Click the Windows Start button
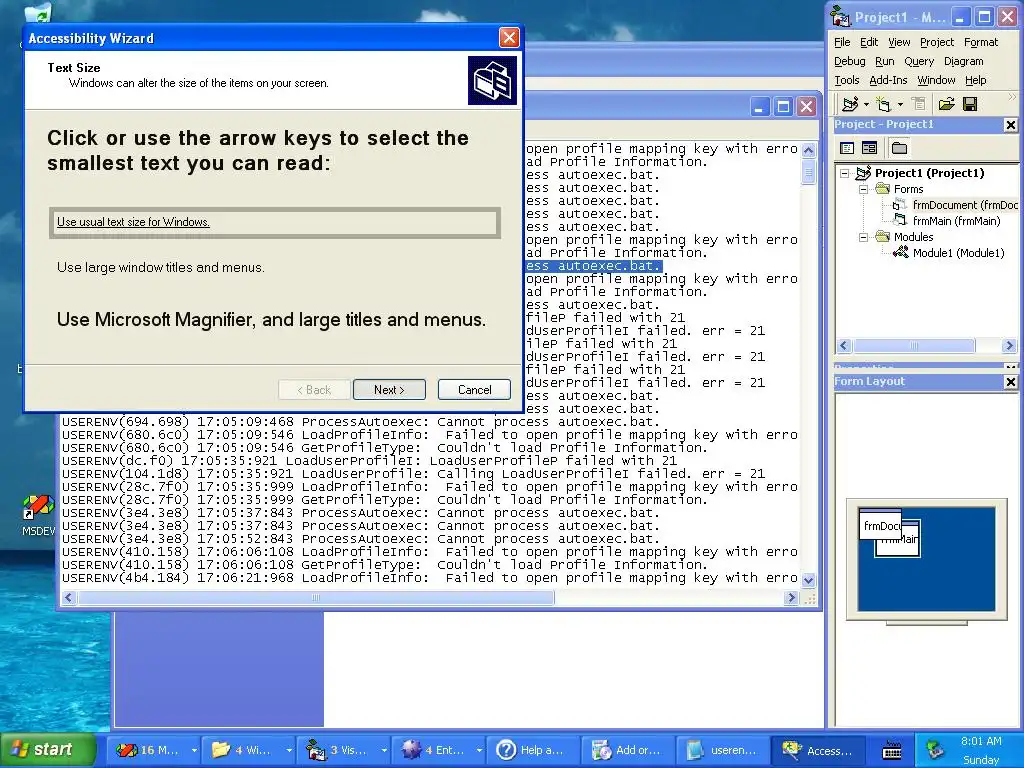 coord(48,750)
